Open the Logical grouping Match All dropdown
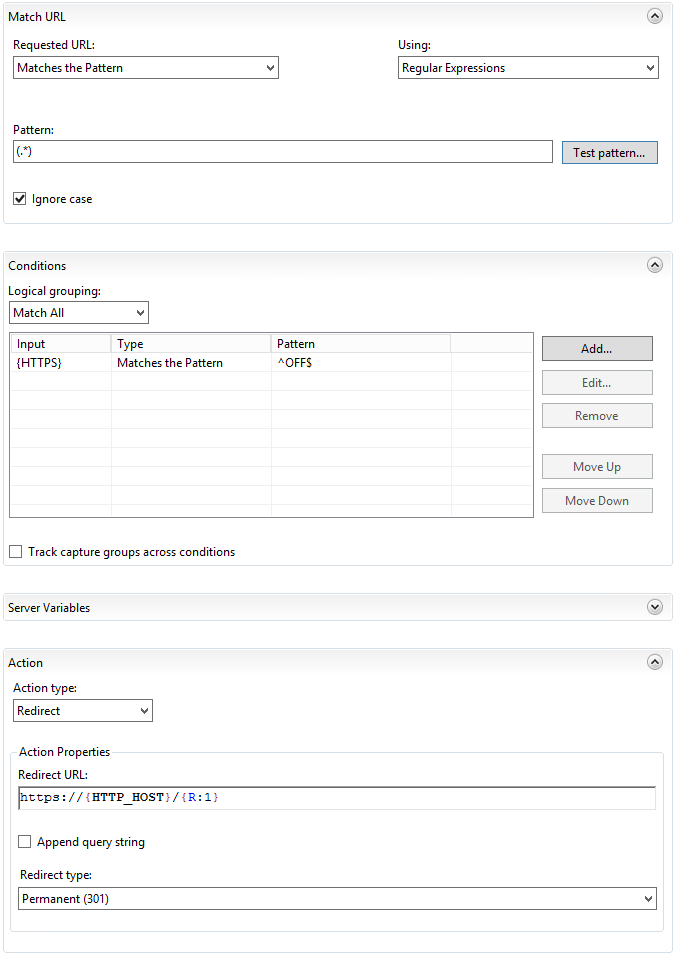Image resolution: width=676 pixels, height=956 pixels. tap(79, 313)
